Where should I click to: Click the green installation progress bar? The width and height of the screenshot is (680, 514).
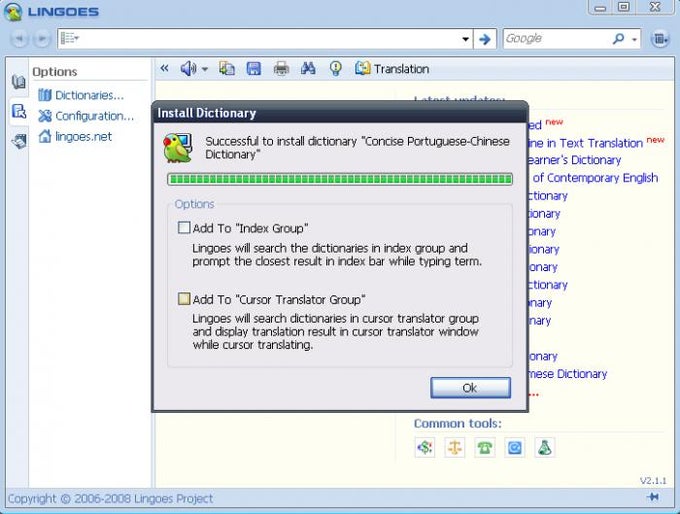tap(340, 179)
